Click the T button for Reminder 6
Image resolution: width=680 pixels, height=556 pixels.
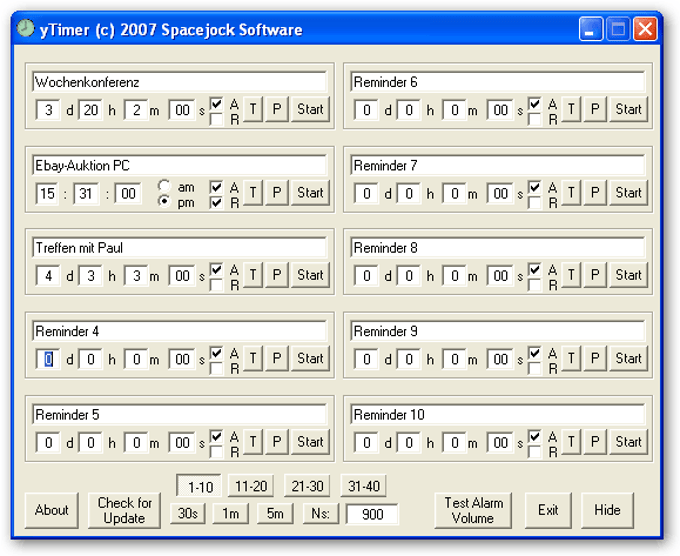coord(571,109)
